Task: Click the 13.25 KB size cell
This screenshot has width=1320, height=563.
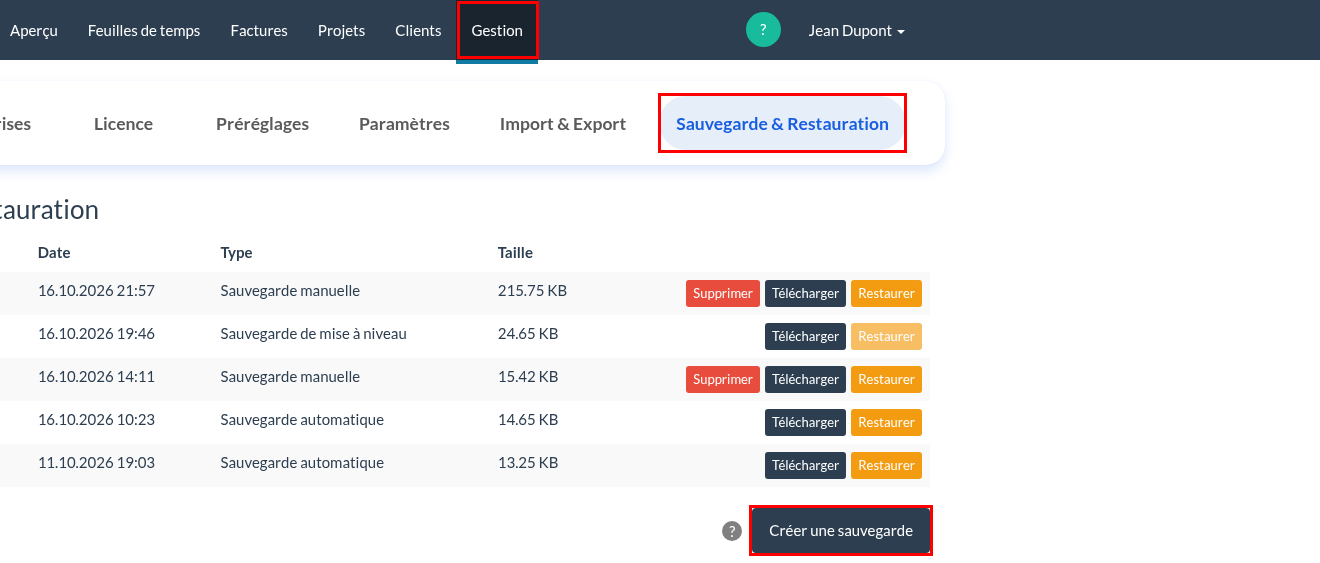Action: tap(528, 463)
